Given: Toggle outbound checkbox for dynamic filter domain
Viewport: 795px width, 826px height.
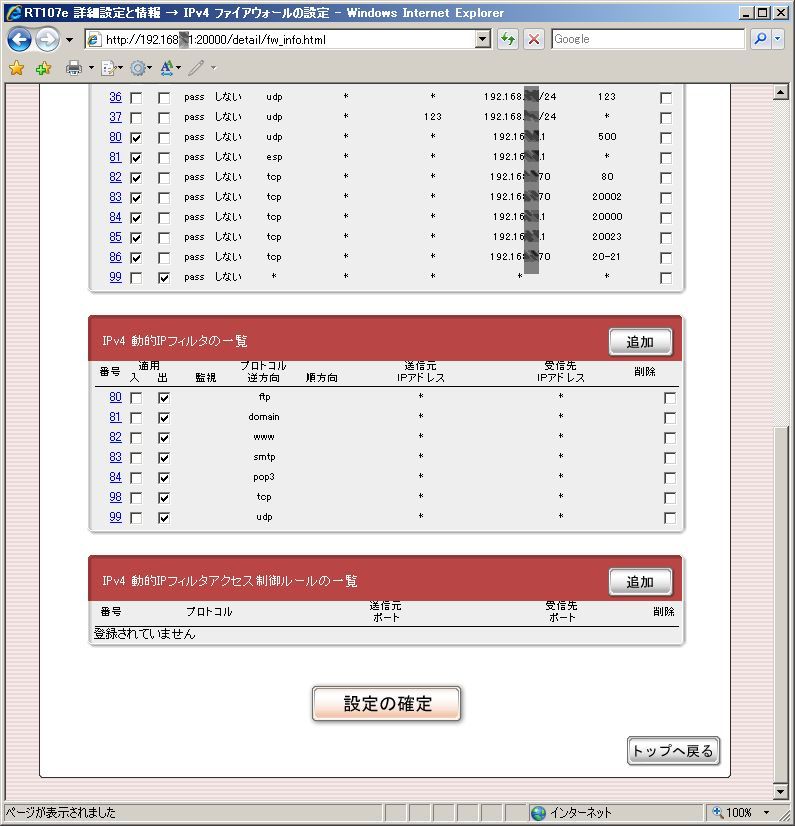Looking at the screenshot, I should point(164,418).
